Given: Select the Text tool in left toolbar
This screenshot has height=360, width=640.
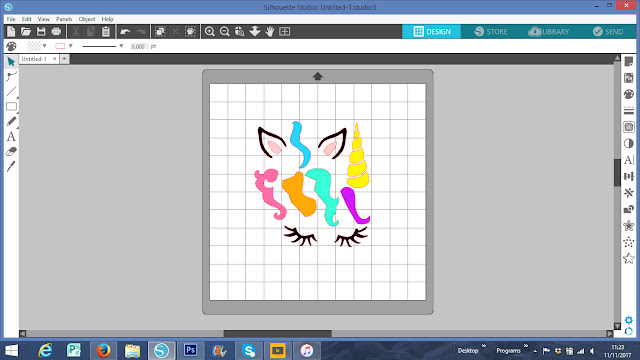Looking at the screenshot, I should [11, 137].
